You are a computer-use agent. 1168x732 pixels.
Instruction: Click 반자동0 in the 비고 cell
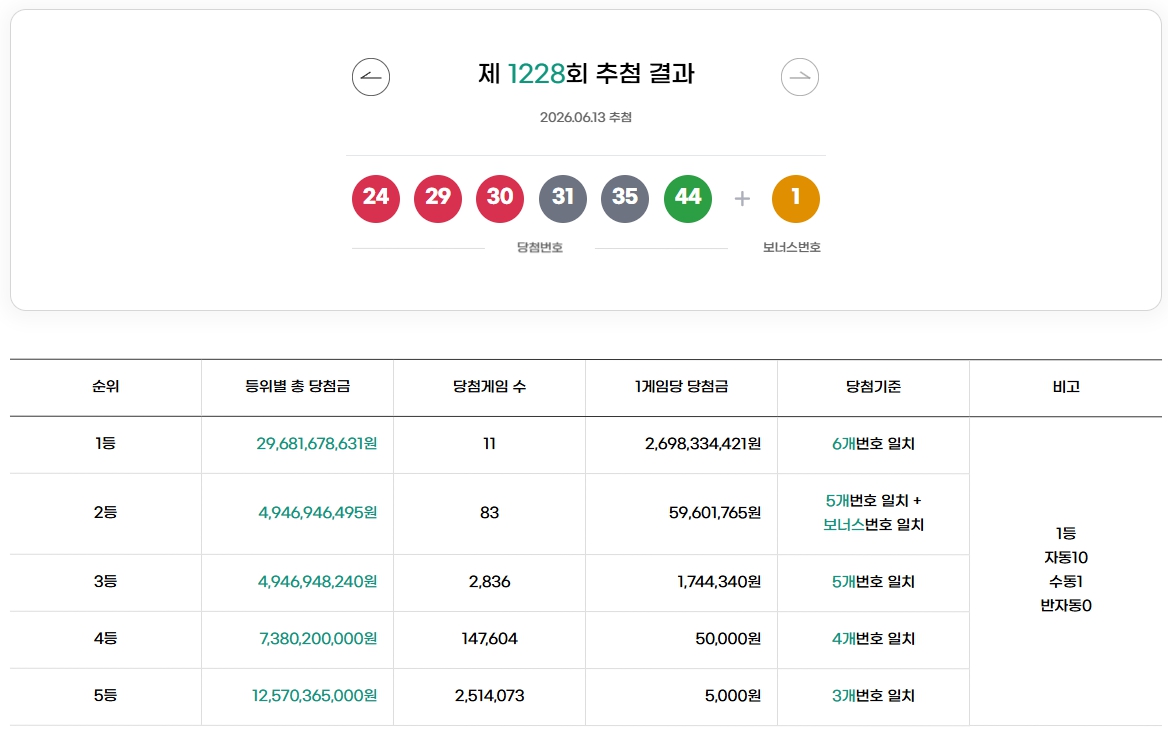click(x=1066, y=605)
